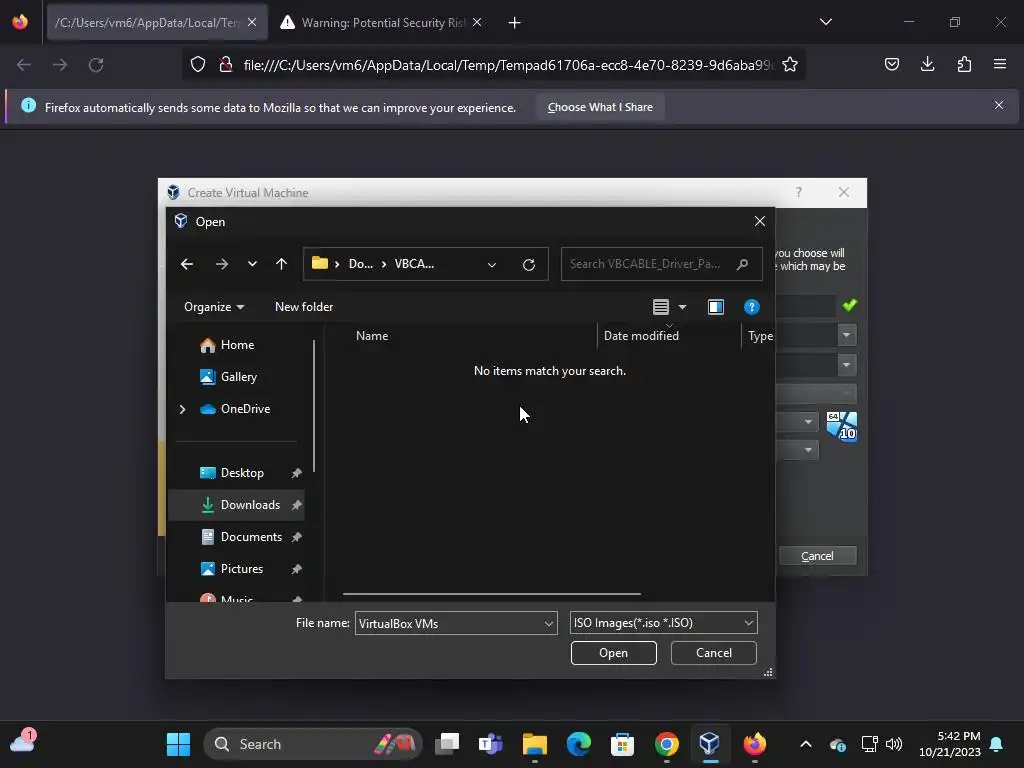Image resolution: width=1024 pixels, height=768 pixels.
Task: Expand the File name history dropdown
Action: pyautogui.click(x=549, y=623)
